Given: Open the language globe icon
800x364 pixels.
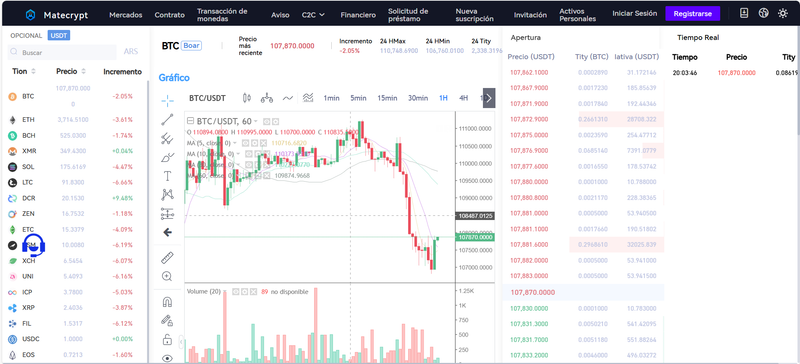Looking at the screenshot, I should 763,13.
